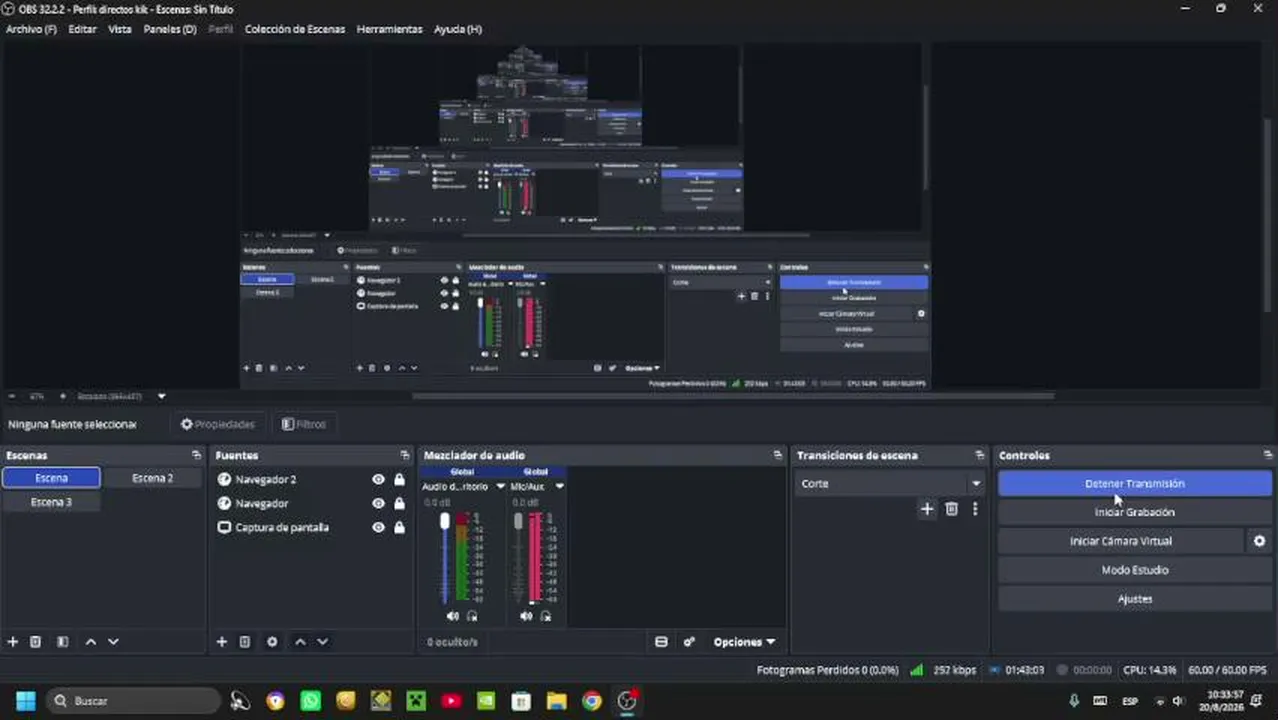Open Windows Start menu
Viewport: 1278px width, 720px height.
pyautogui.click(x=25, y=701)
